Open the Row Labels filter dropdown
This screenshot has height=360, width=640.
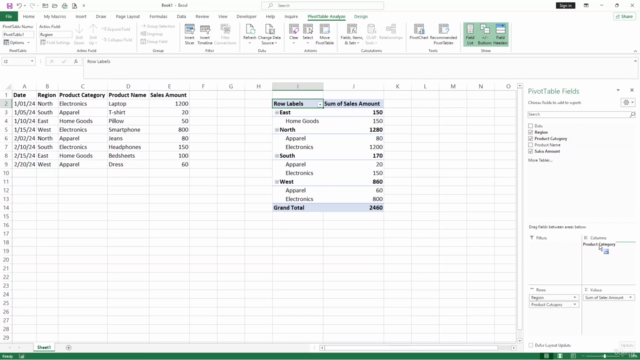coord(320,104)
